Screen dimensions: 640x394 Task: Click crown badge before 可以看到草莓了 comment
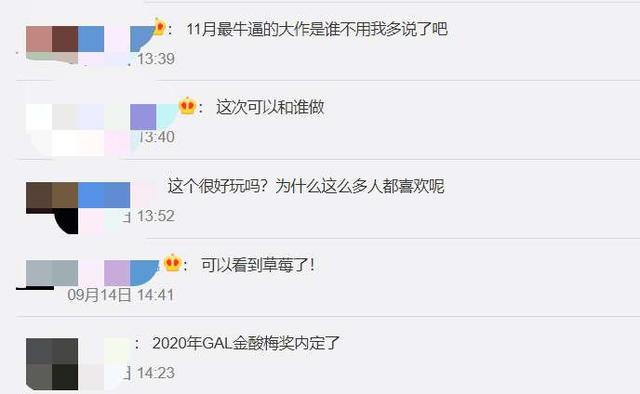coord(173,263)
